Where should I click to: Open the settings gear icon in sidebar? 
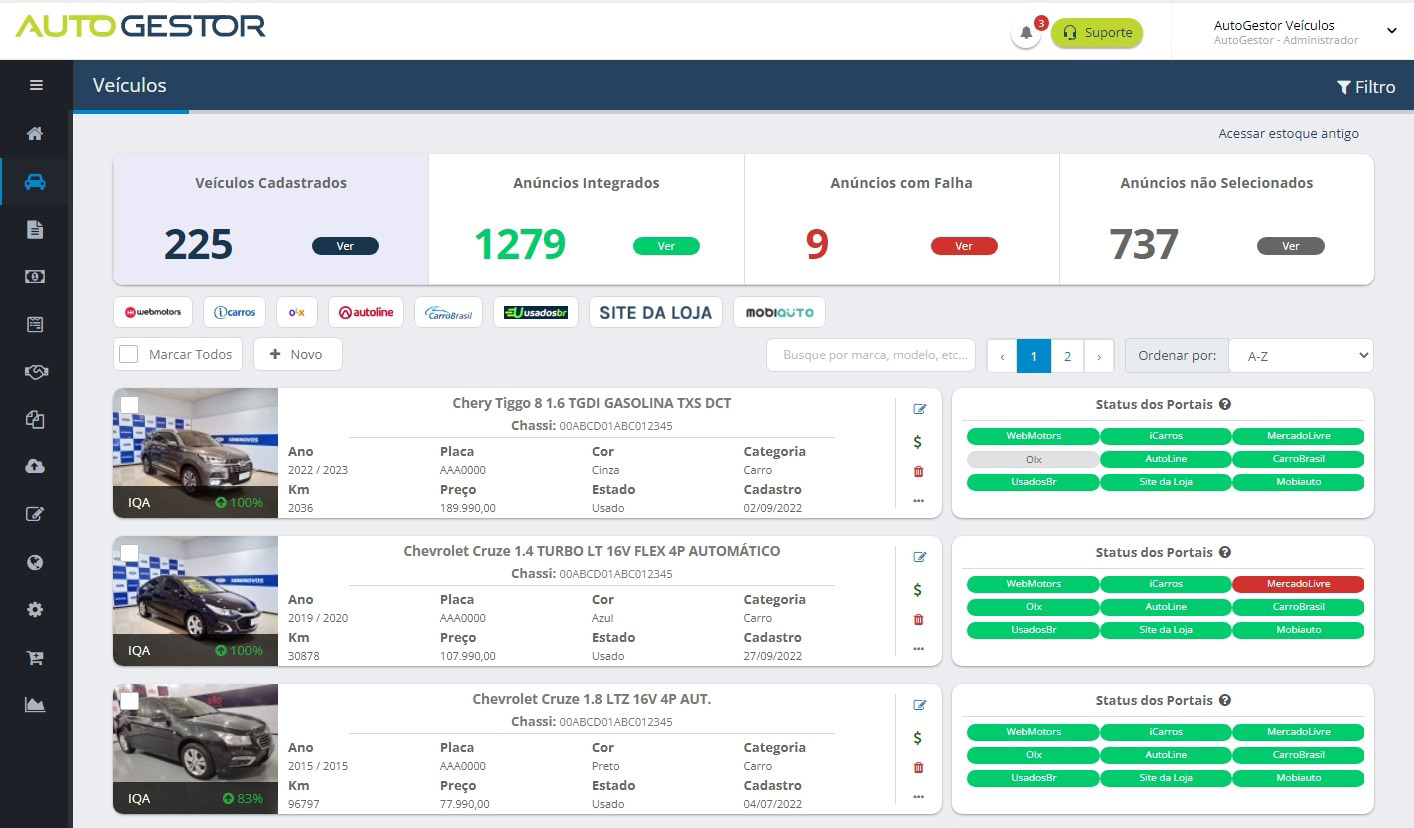pos(35,610)
